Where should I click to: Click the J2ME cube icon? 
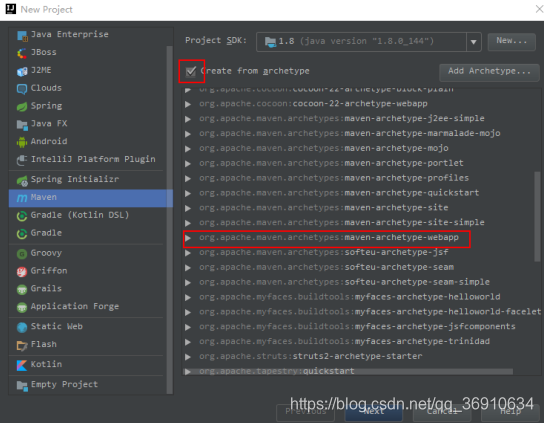point(22,71)
